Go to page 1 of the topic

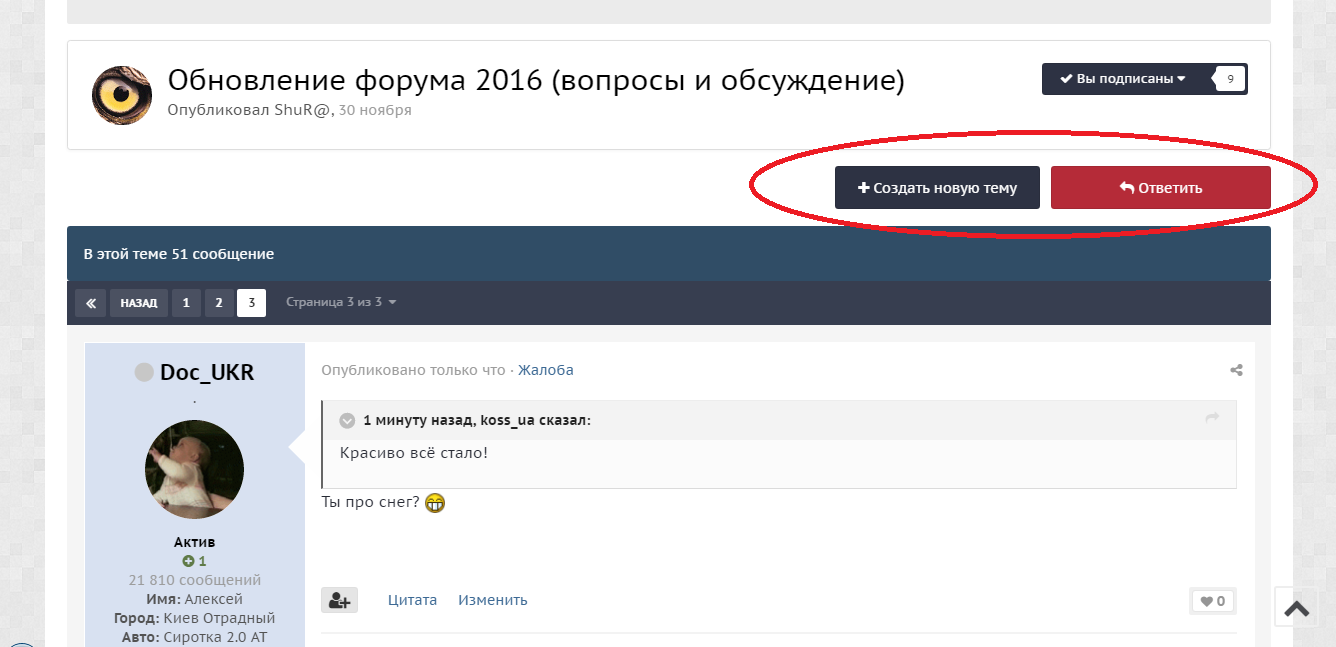pos(186,303)
